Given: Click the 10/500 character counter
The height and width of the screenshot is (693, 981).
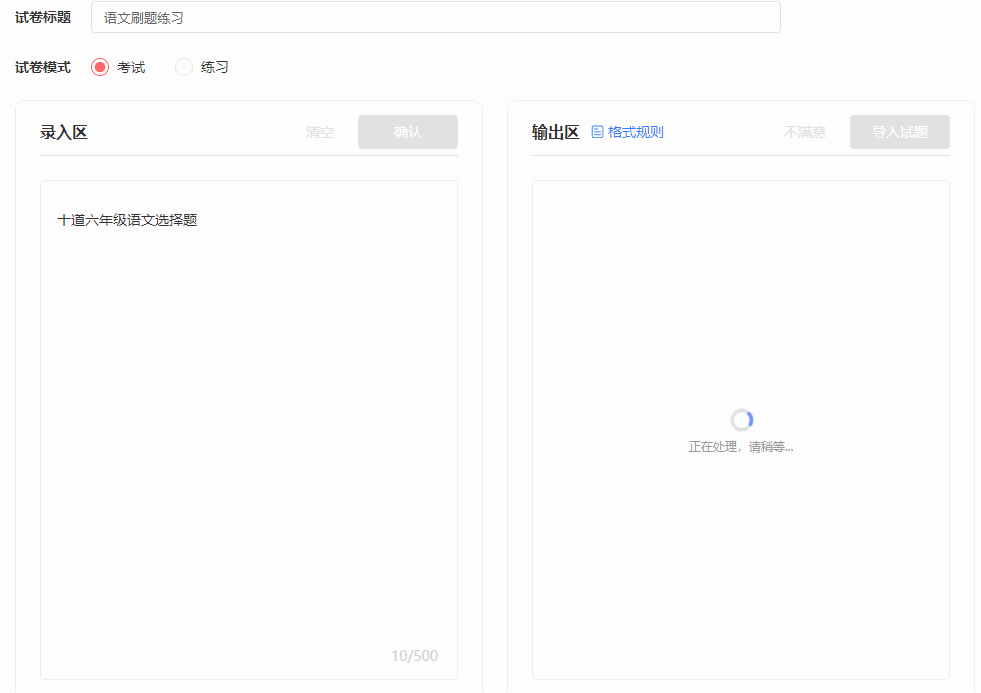Looking at the screenshot, I should pyautogui.click(x=414, y=655).
